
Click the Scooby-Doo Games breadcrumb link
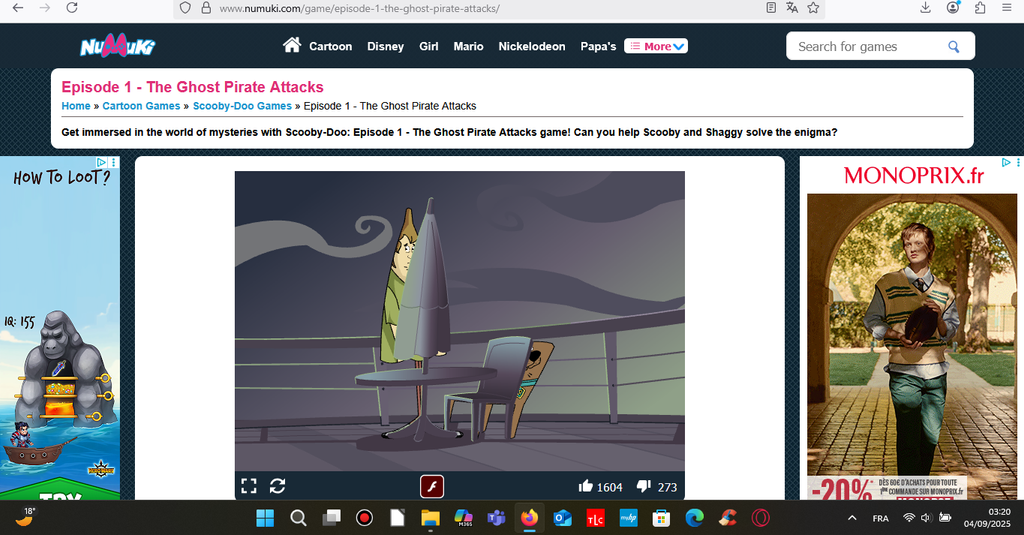[x=242, y=106]
